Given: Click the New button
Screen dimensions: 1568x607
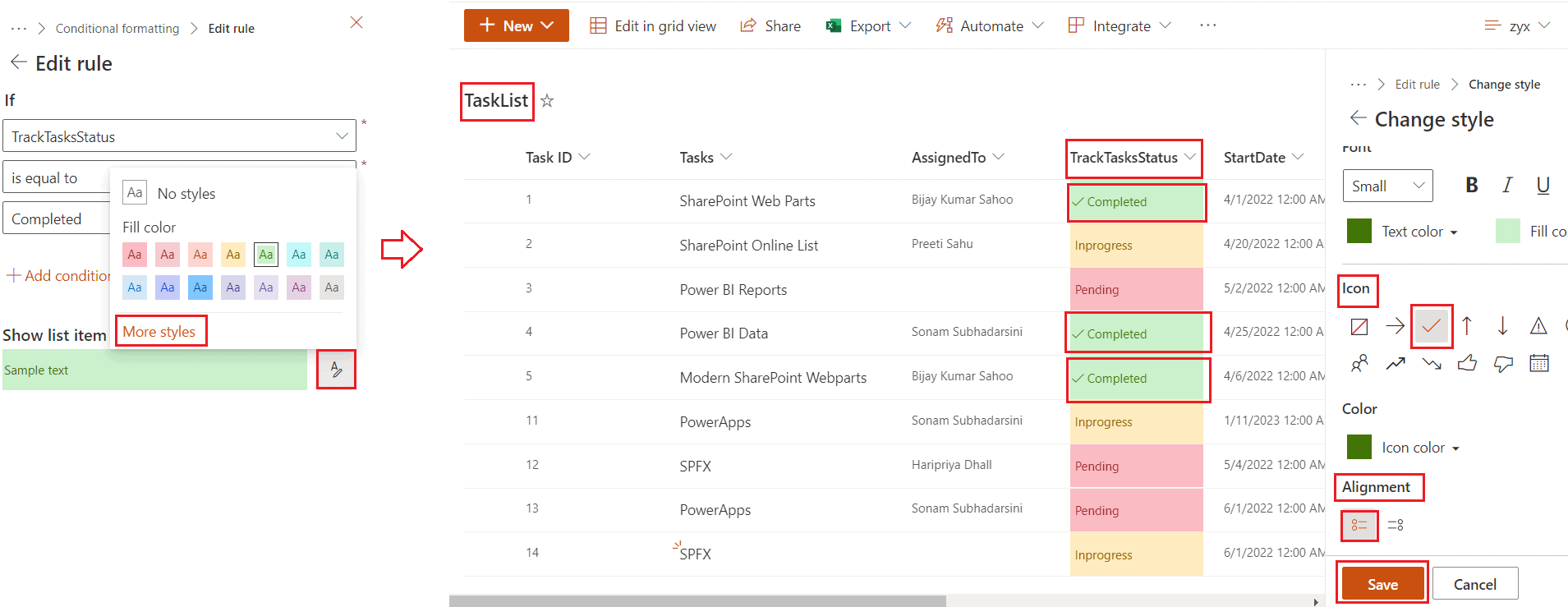Looking at the screenshot, I should point(517,25).
